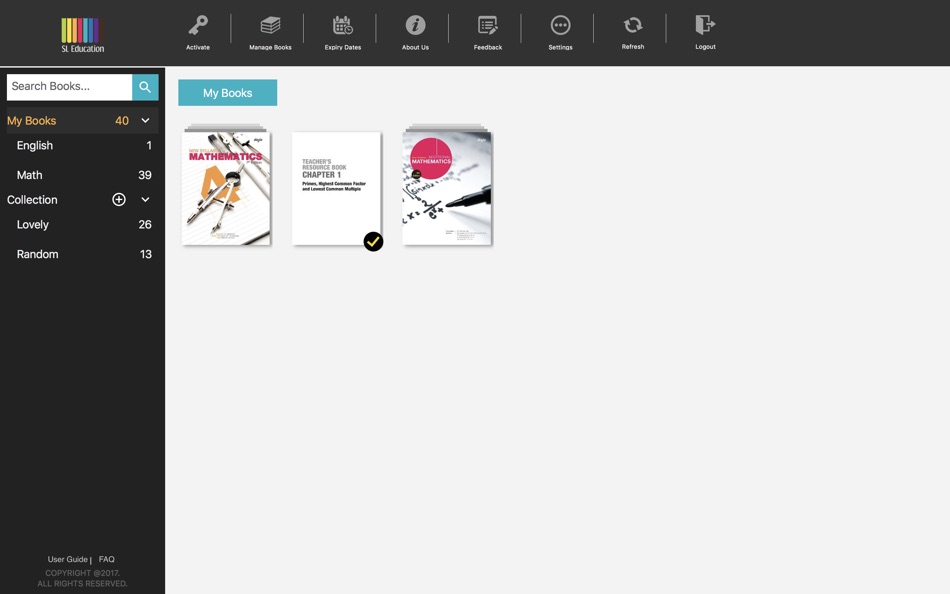
Task: Click in the Search Books field
Action: [69, 87]
